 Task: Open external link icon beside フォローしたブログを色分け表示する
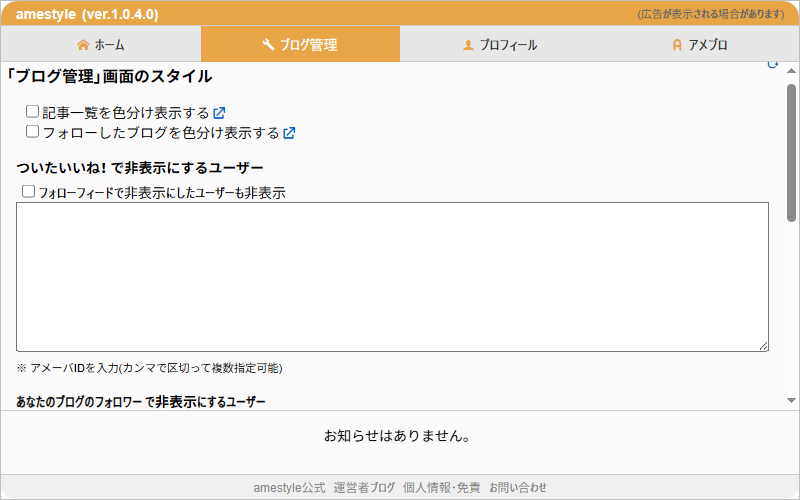[x=289, y=132]
